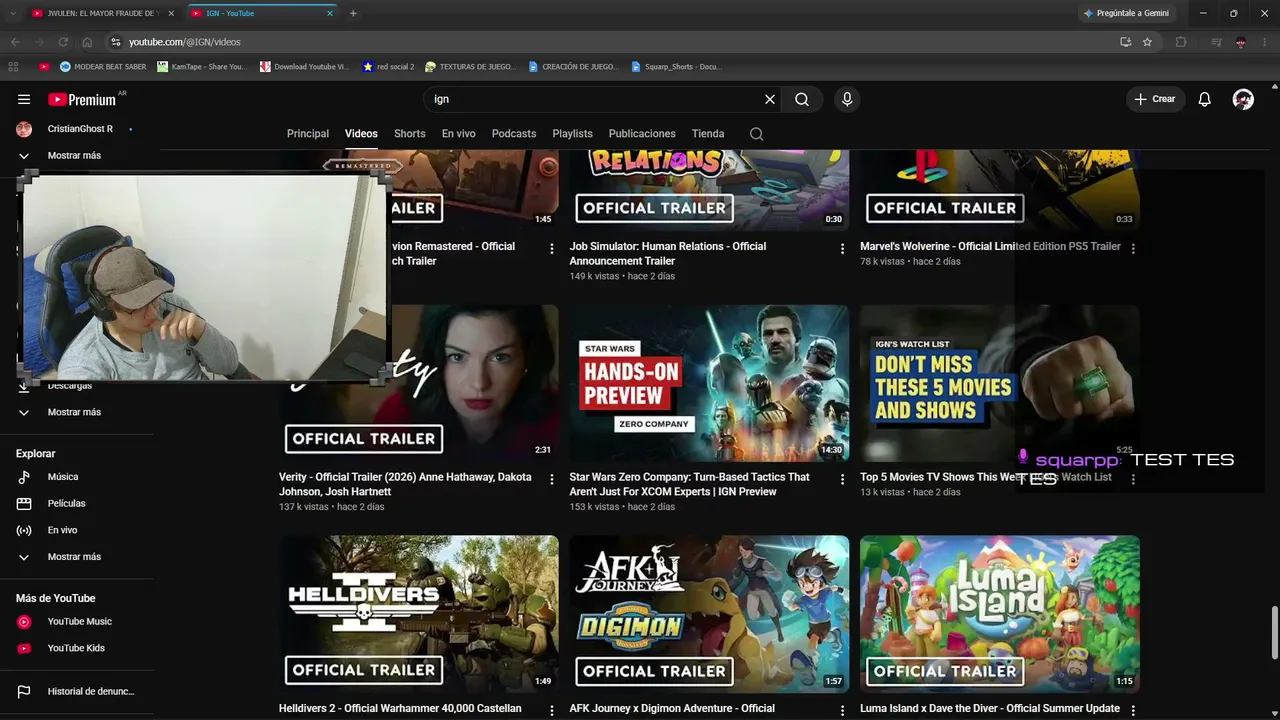Open Verity Official Trailer title link
This screenshot has width=1280, height=720.
pyautogui.click(x=406, y=485)
